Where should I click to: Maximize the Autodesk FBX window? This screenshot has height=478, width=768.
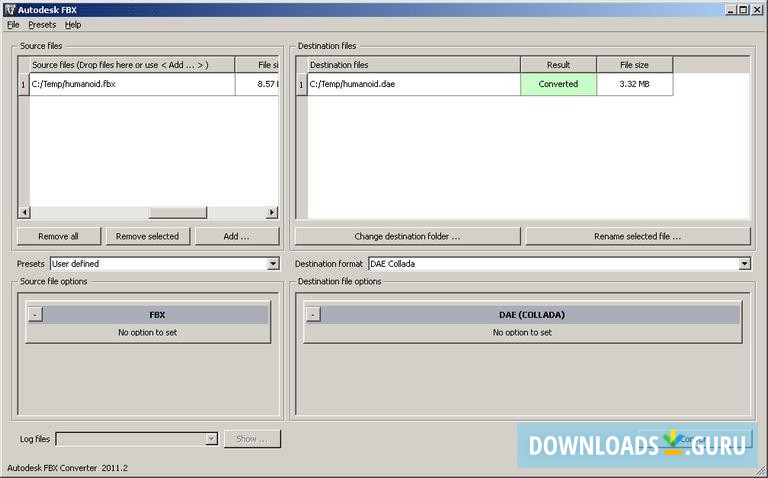tap(744, 9)
